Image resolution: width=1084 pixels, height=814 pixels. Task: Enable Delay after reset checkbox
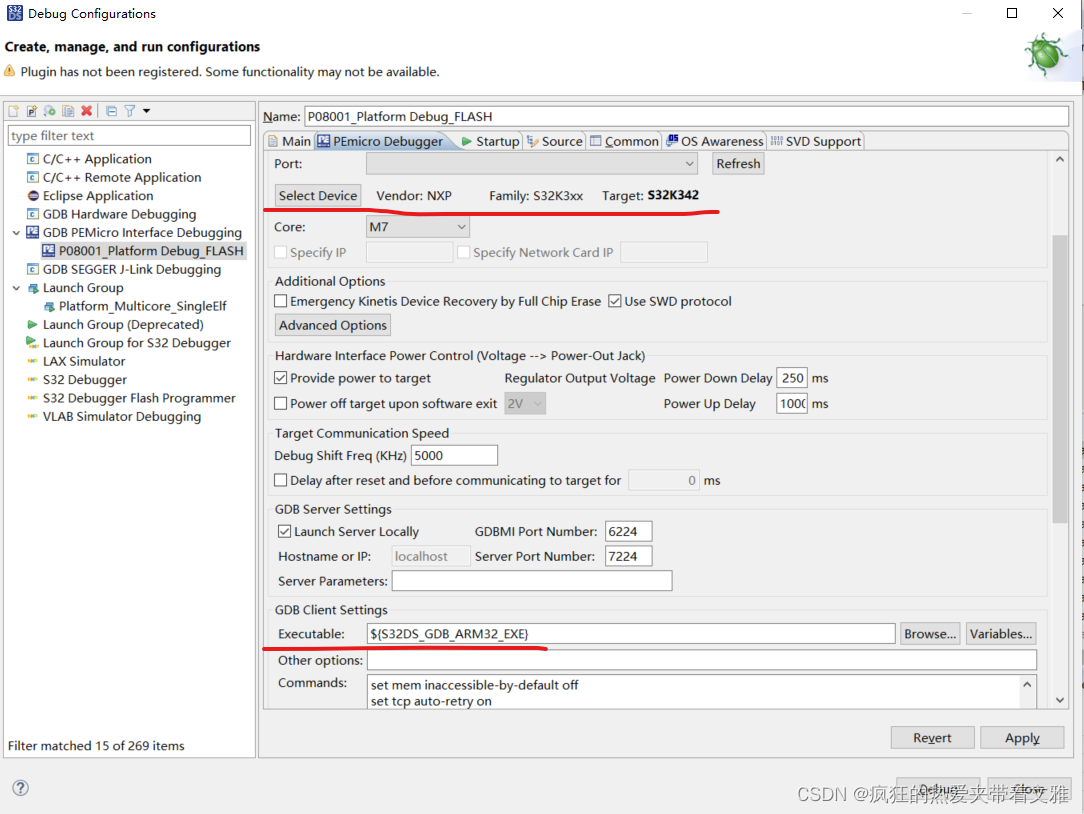[281, 480]
